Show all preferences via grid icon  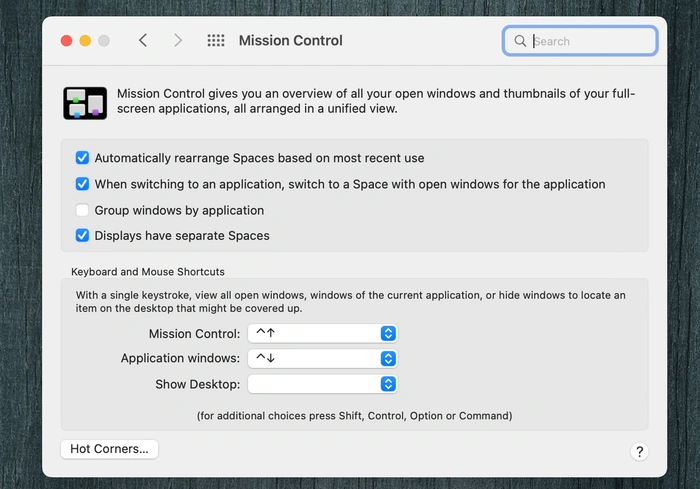[x=216, y=41]
